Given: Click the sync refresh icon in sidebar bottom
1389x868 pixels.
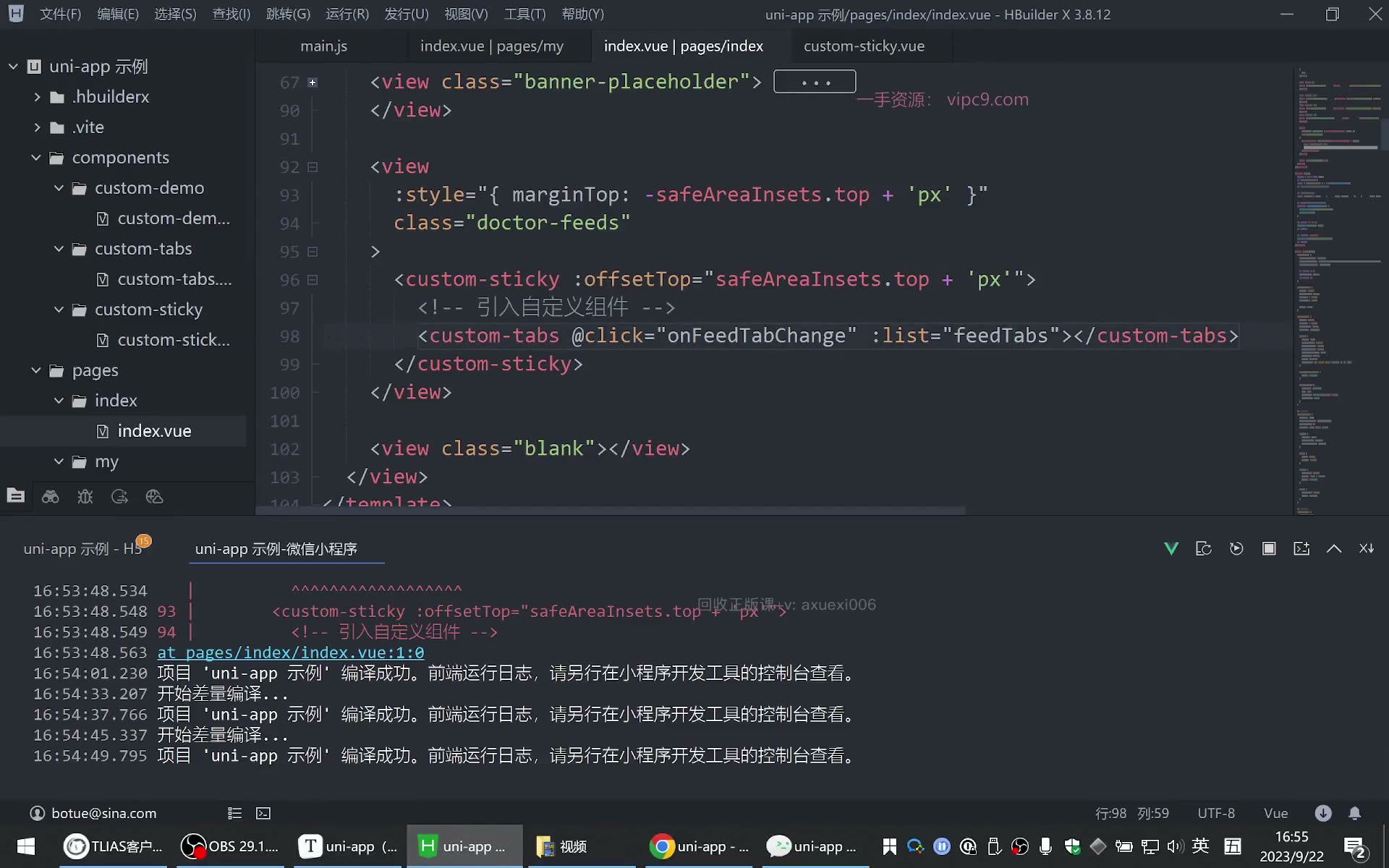Looking at the screenshot, I should pyautogui.click(x=120, y=496).
